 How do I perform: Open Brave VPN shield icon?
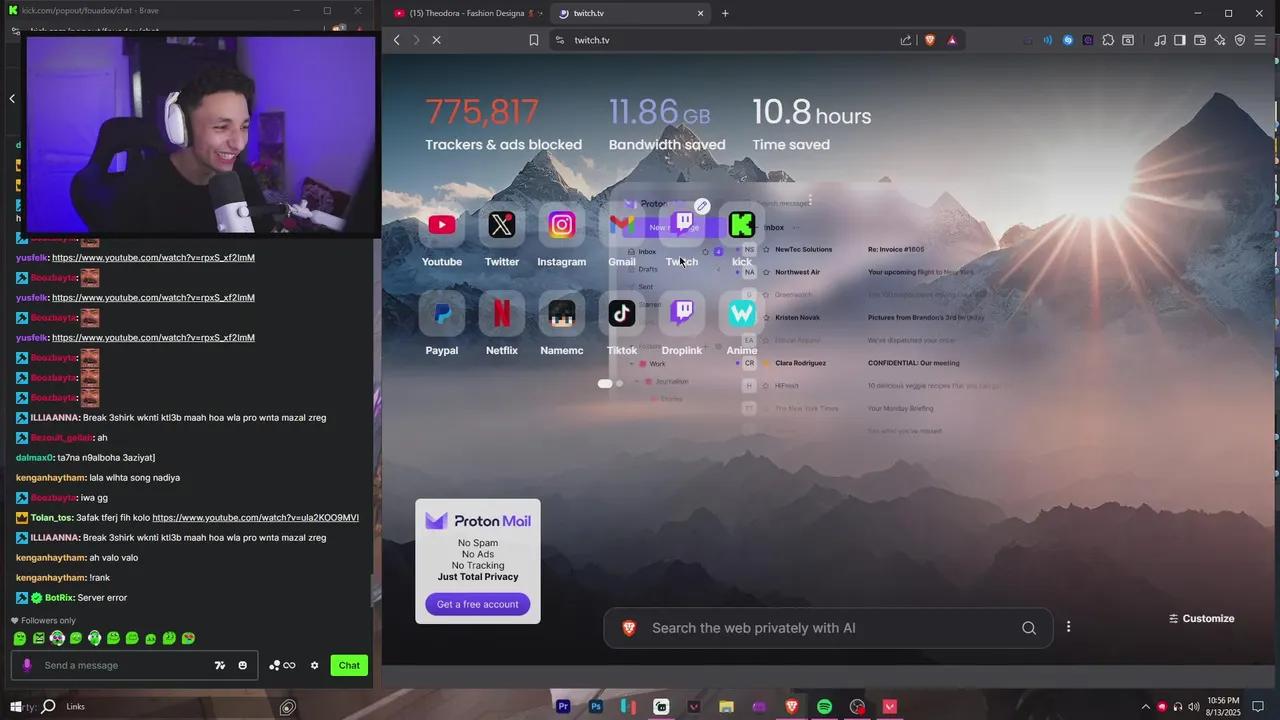click(x=1240, y=40)
